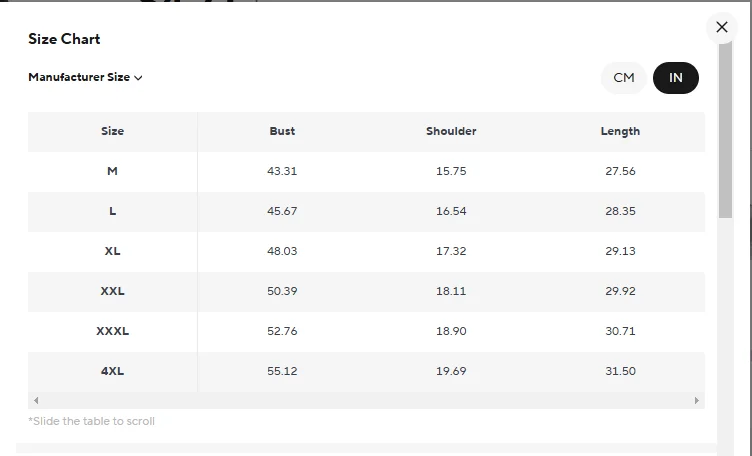Click the XXL length value 29.92
The height and width of the screenshot is (456, 752).
[x=620, y=291]
